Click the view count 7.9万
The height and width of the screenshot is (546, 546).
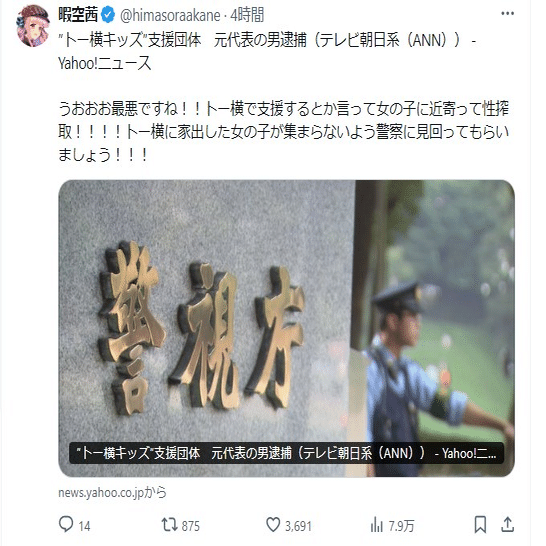pos(401,526)
